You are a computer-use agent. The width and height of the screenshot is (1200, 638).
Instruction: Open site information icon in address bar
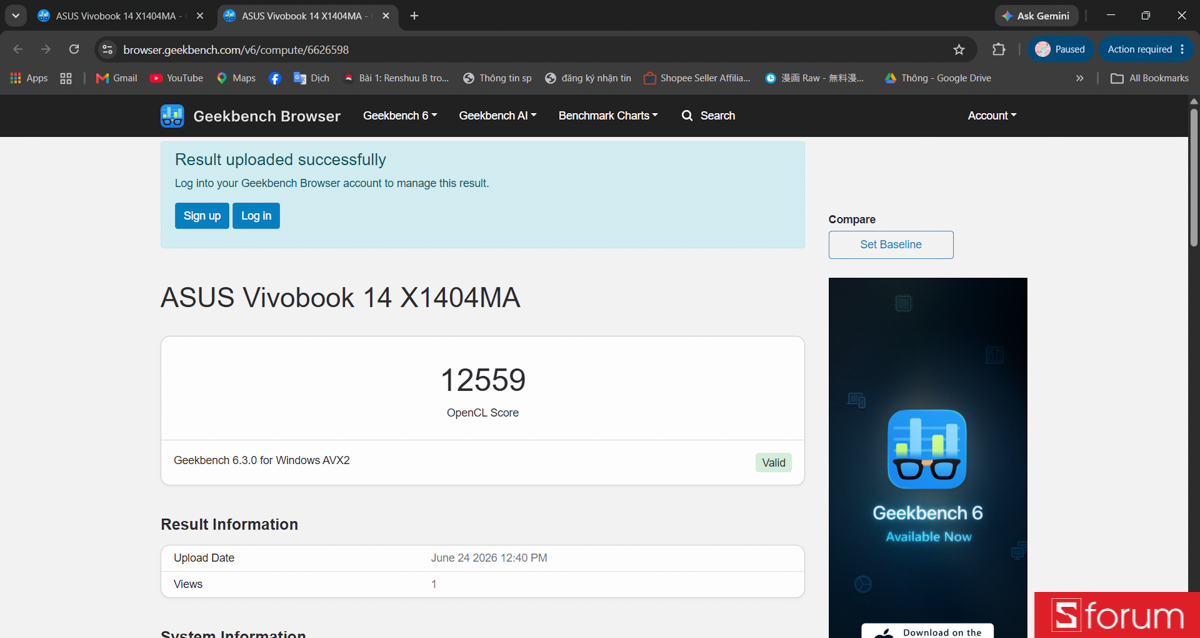click(108, 49)
